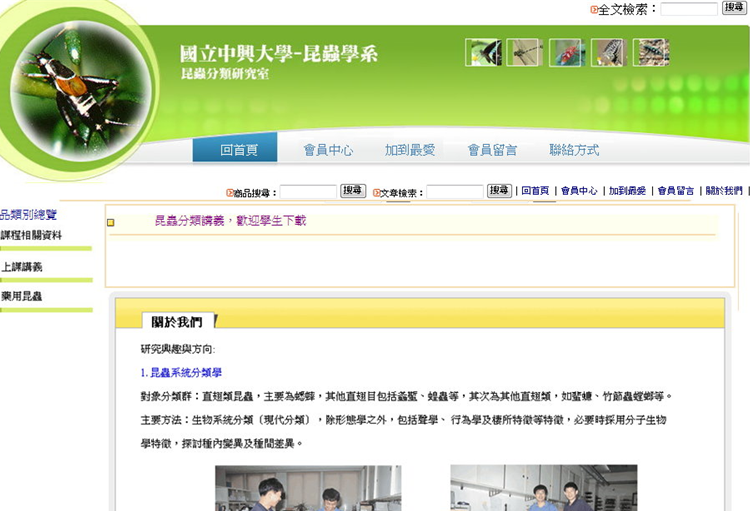Click the left laboratory photo
Image resolution: width=750 pixels, height=511 pixels.
(x=308, y=488)
